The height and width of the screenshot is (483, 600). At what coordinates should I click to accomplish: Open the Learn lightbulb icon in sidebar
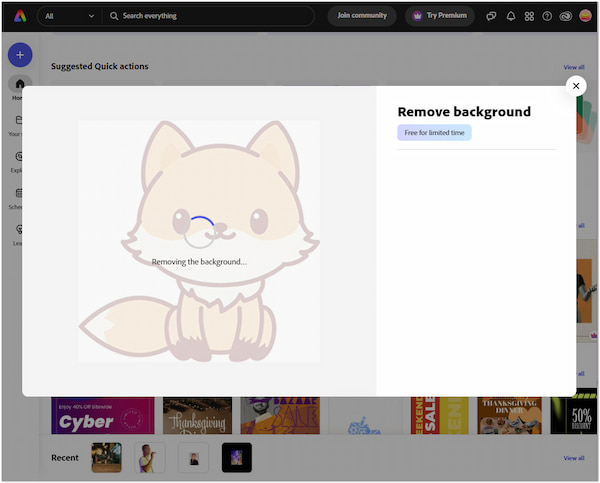[19, 229]
